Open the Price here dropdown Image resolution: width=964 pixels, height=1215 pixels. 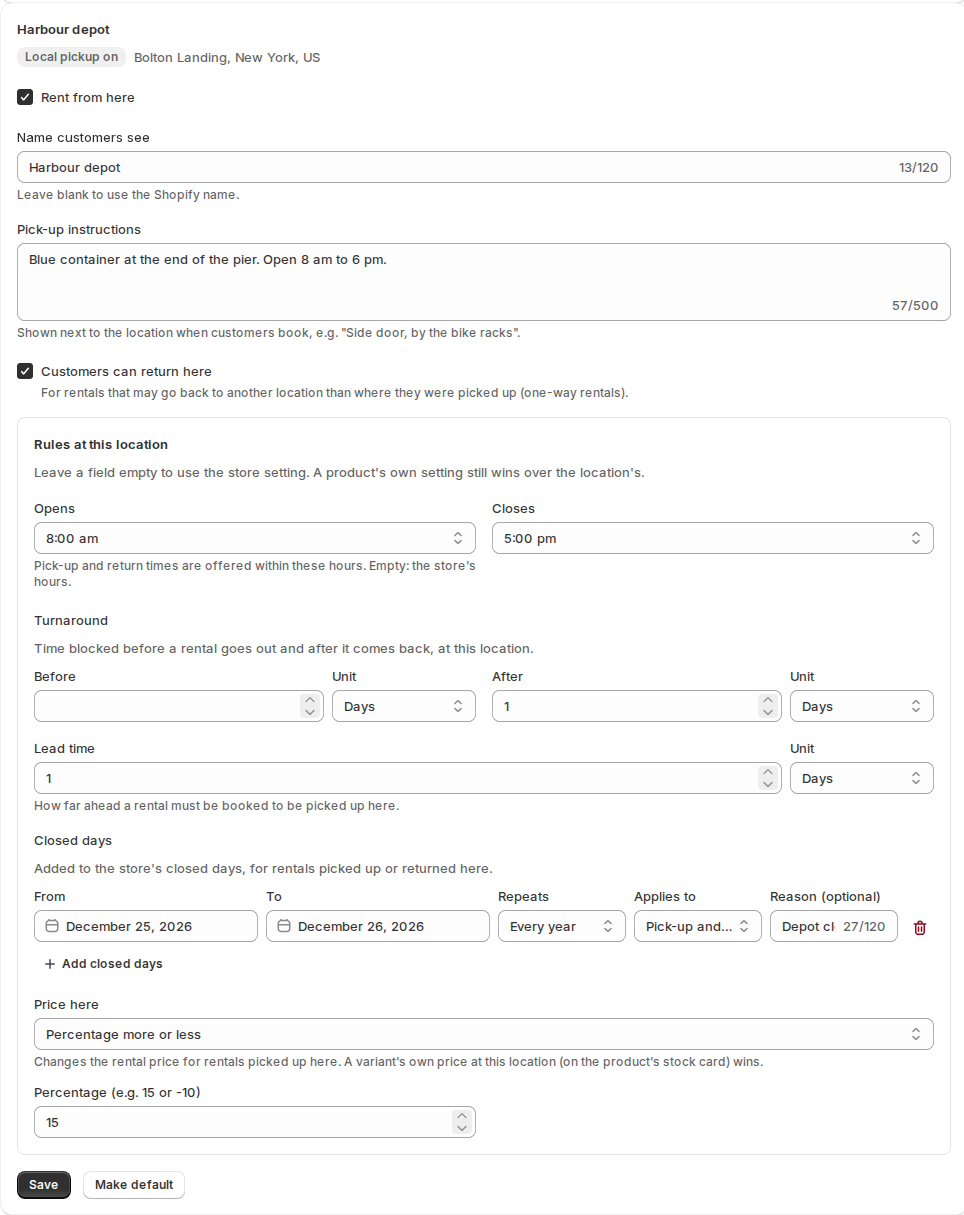[x=484, y=1034]
